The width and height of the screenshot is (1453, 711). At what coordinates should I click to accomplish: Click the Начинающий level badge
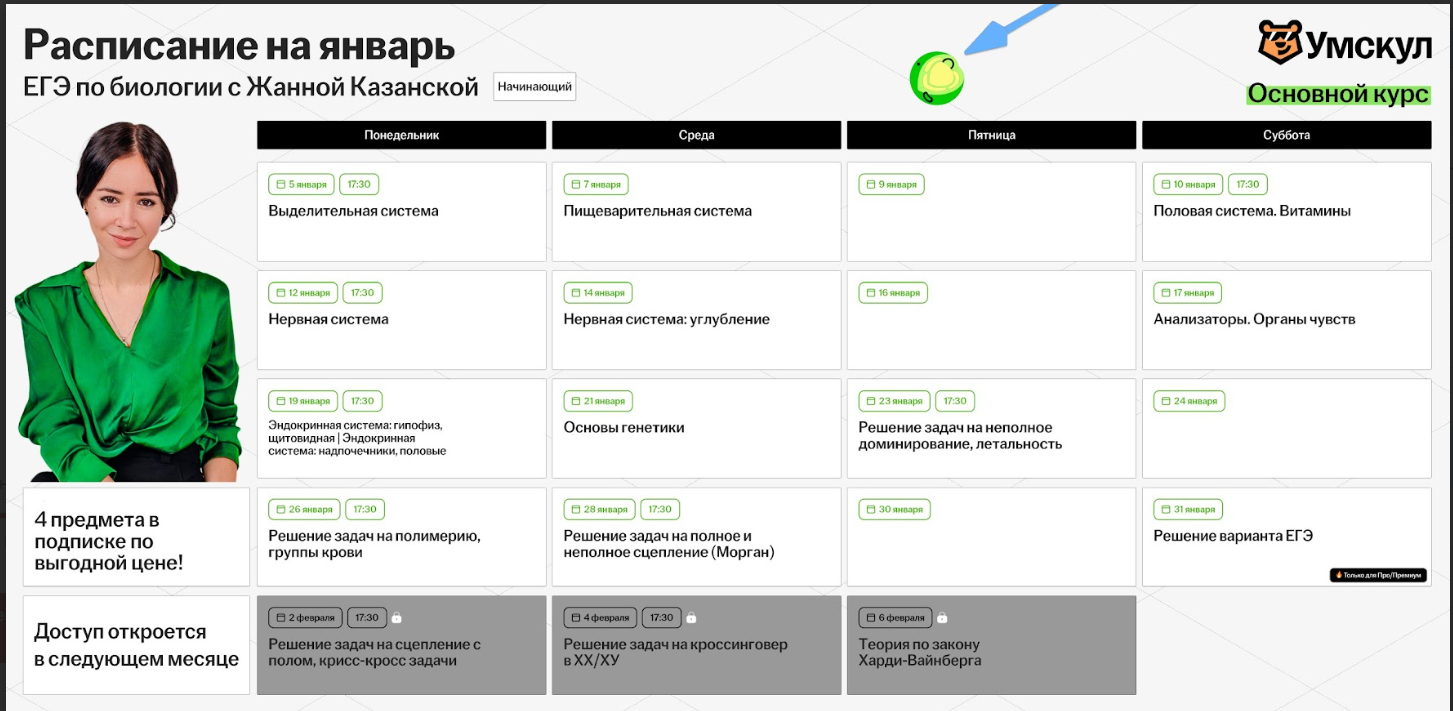[x=534, y=87]
